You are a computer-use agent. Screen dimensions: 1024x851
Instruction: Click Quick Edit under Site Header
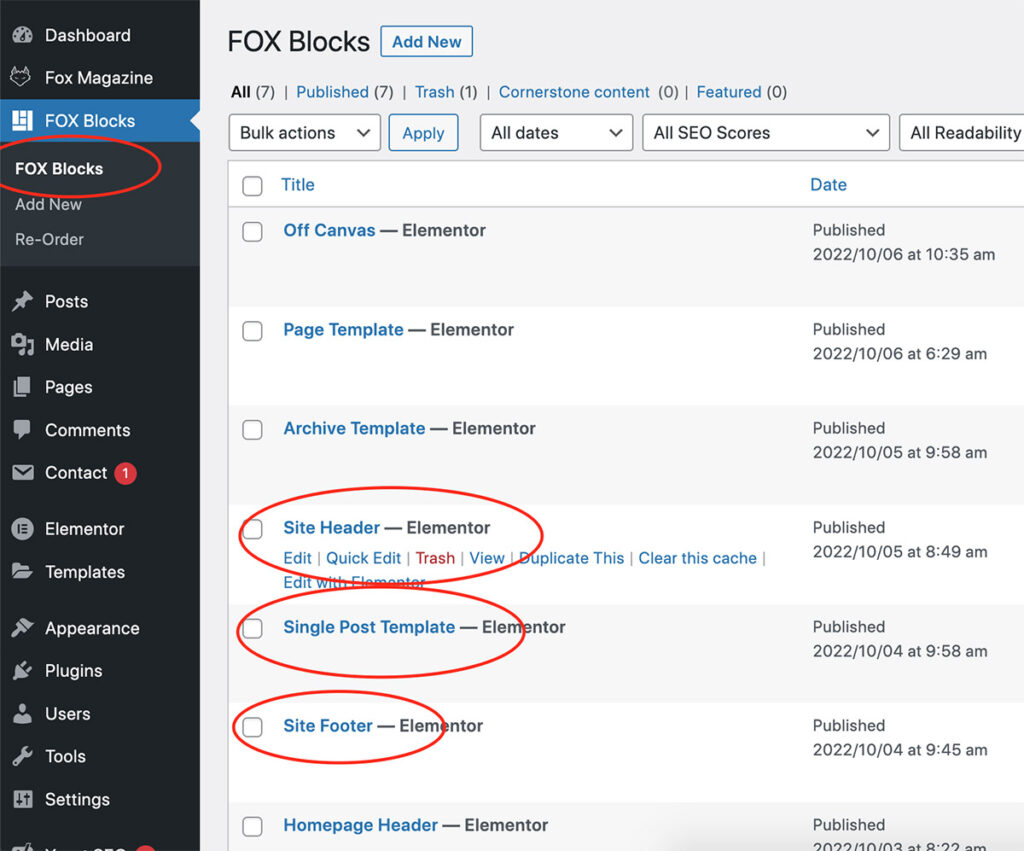point(363,558)
